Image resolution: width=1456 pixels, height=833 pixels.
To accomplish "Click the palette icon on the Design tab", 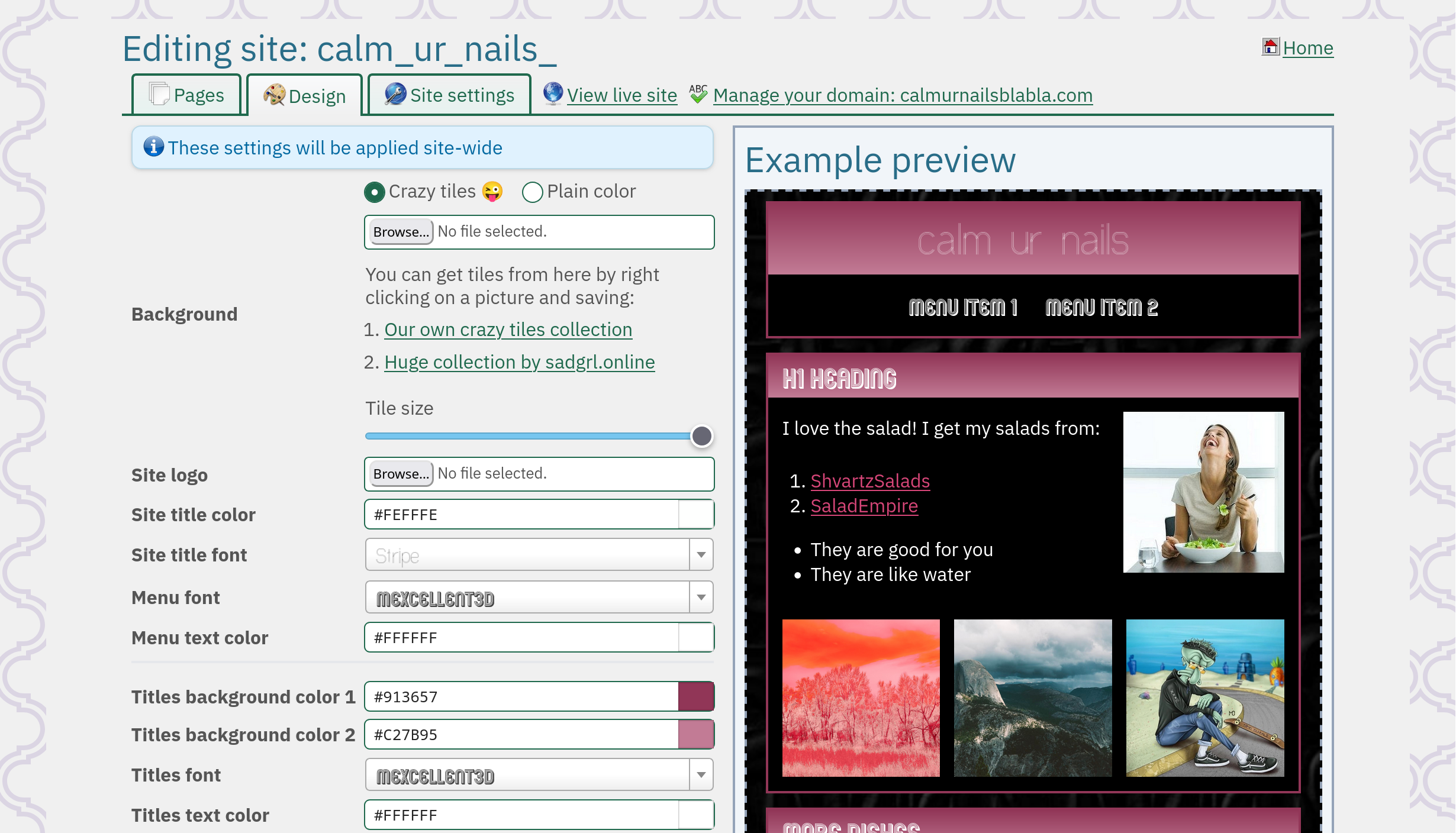I will (274, 96).
